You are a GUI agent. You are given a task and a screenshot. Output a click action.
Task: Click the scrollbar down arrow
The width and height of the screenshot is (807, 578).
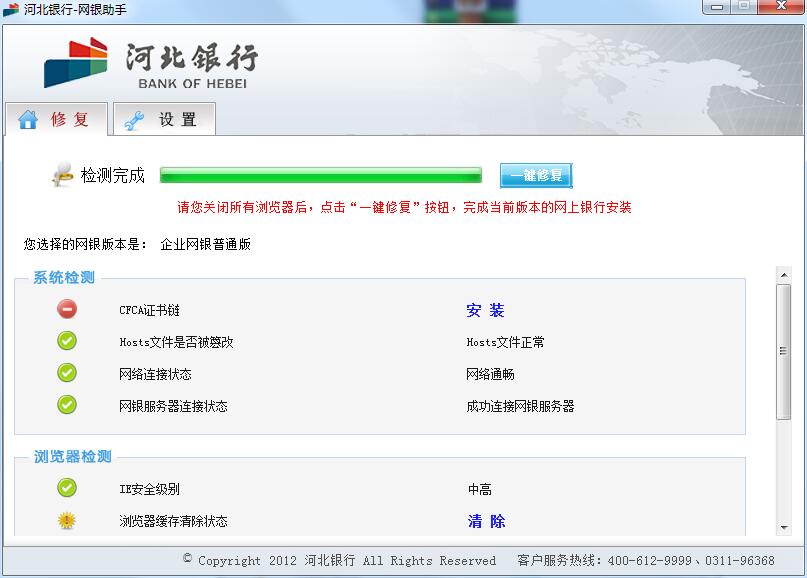(784, 528)
